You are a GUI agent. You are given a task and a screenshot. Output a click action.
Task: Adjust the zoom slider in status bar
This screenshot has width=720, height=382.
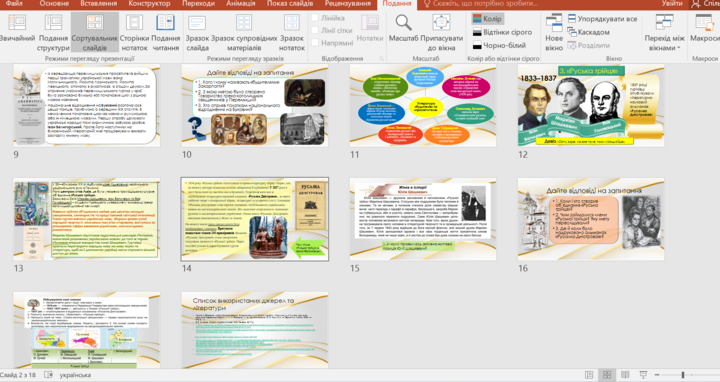coord(683,375)
